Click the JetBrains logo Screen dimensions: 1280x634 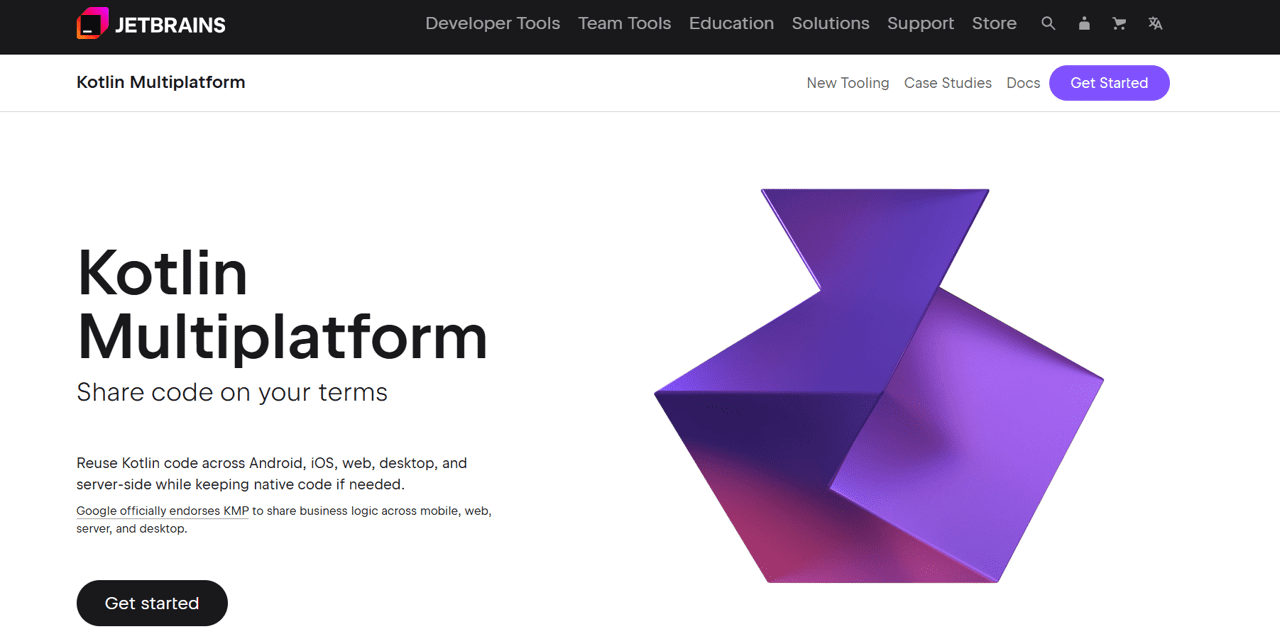click(150, 23)
